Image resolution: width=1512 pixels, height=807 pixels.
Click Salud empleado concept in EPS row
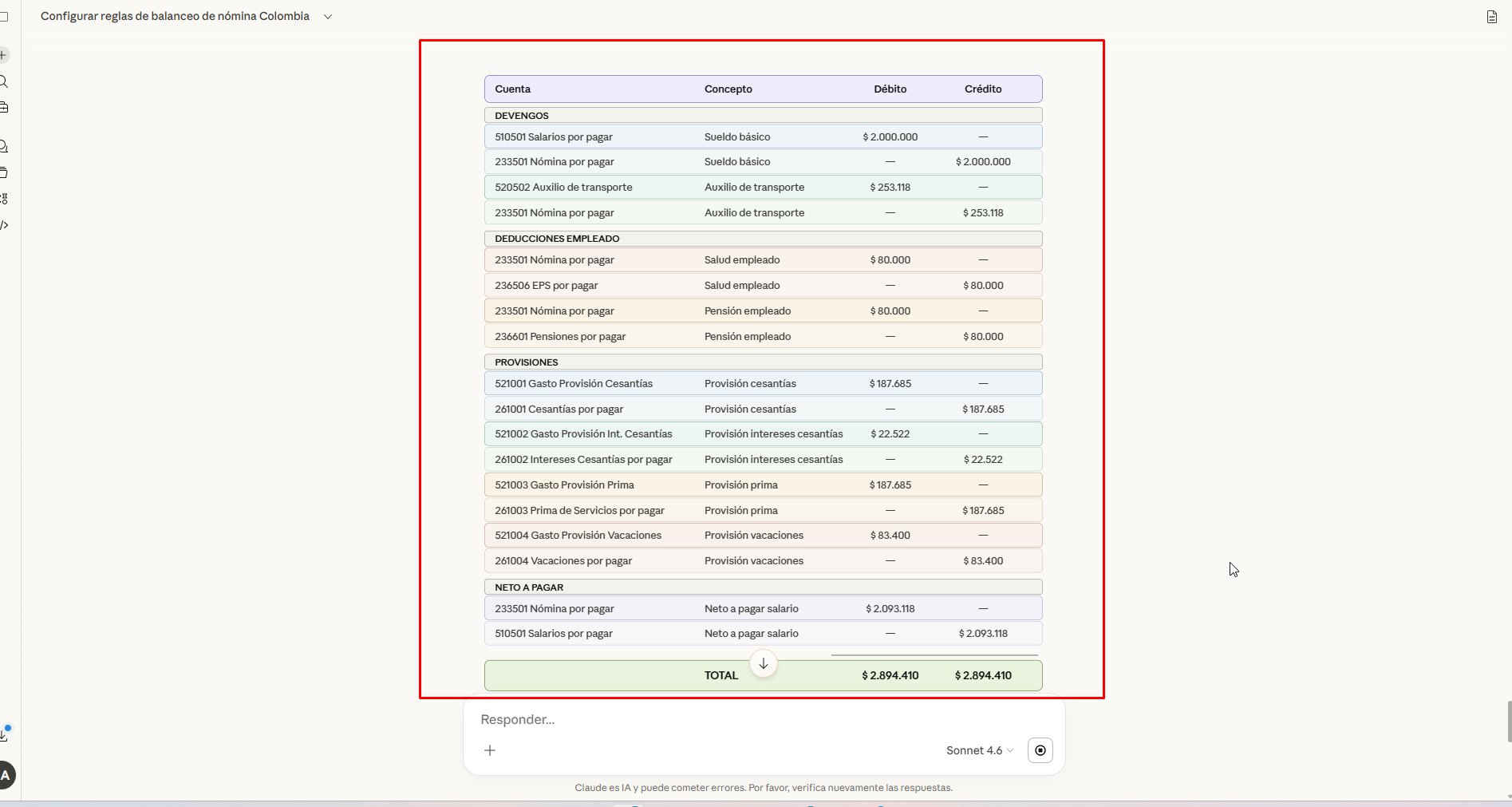(x=742, y=285)
